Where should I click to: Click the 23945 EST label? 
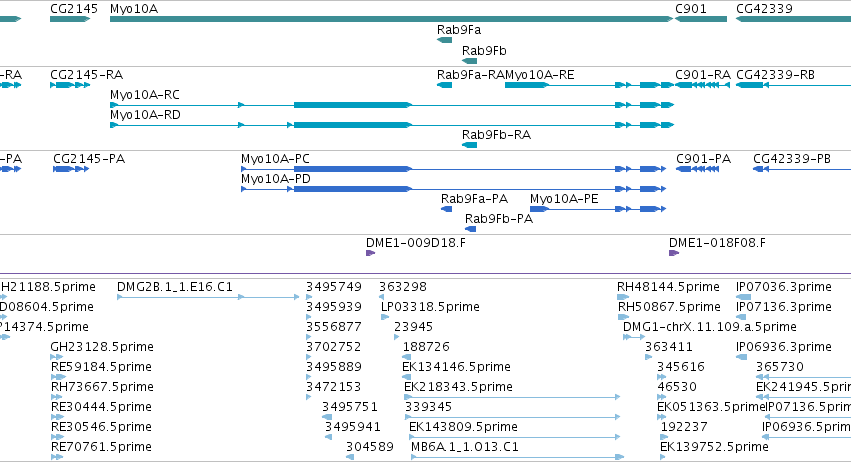point(414,327)
